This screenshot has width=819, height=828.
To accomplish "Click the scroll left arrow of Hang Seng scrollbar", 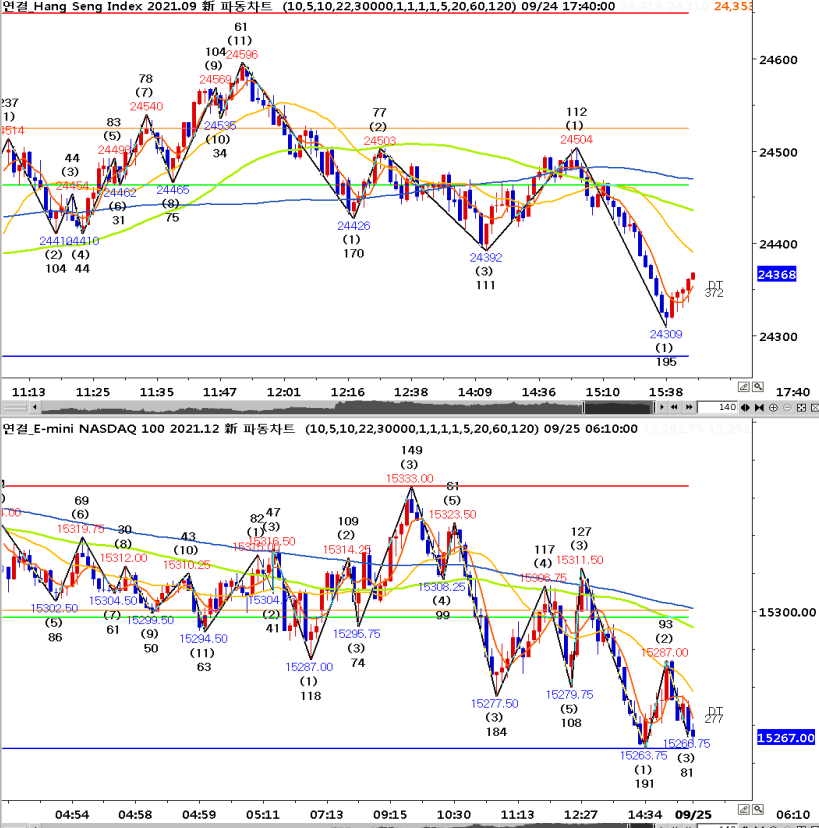I will (x=35, y=407).
